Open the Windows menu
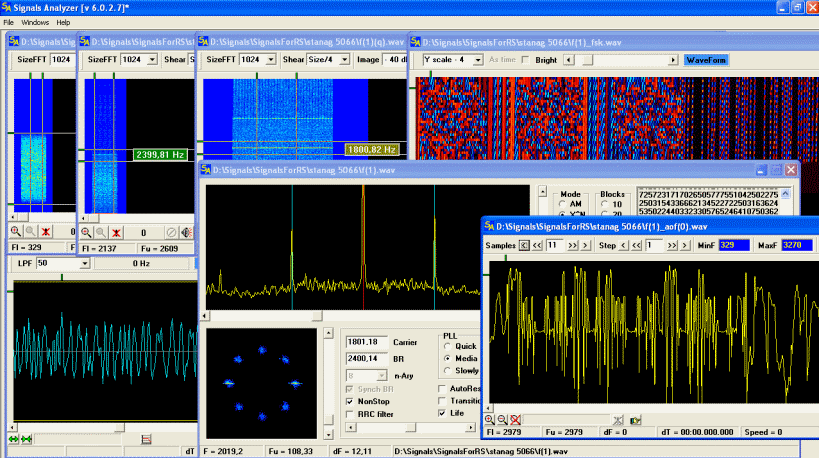Viewport: 819px width, 458px height. [x=35, y=21]
